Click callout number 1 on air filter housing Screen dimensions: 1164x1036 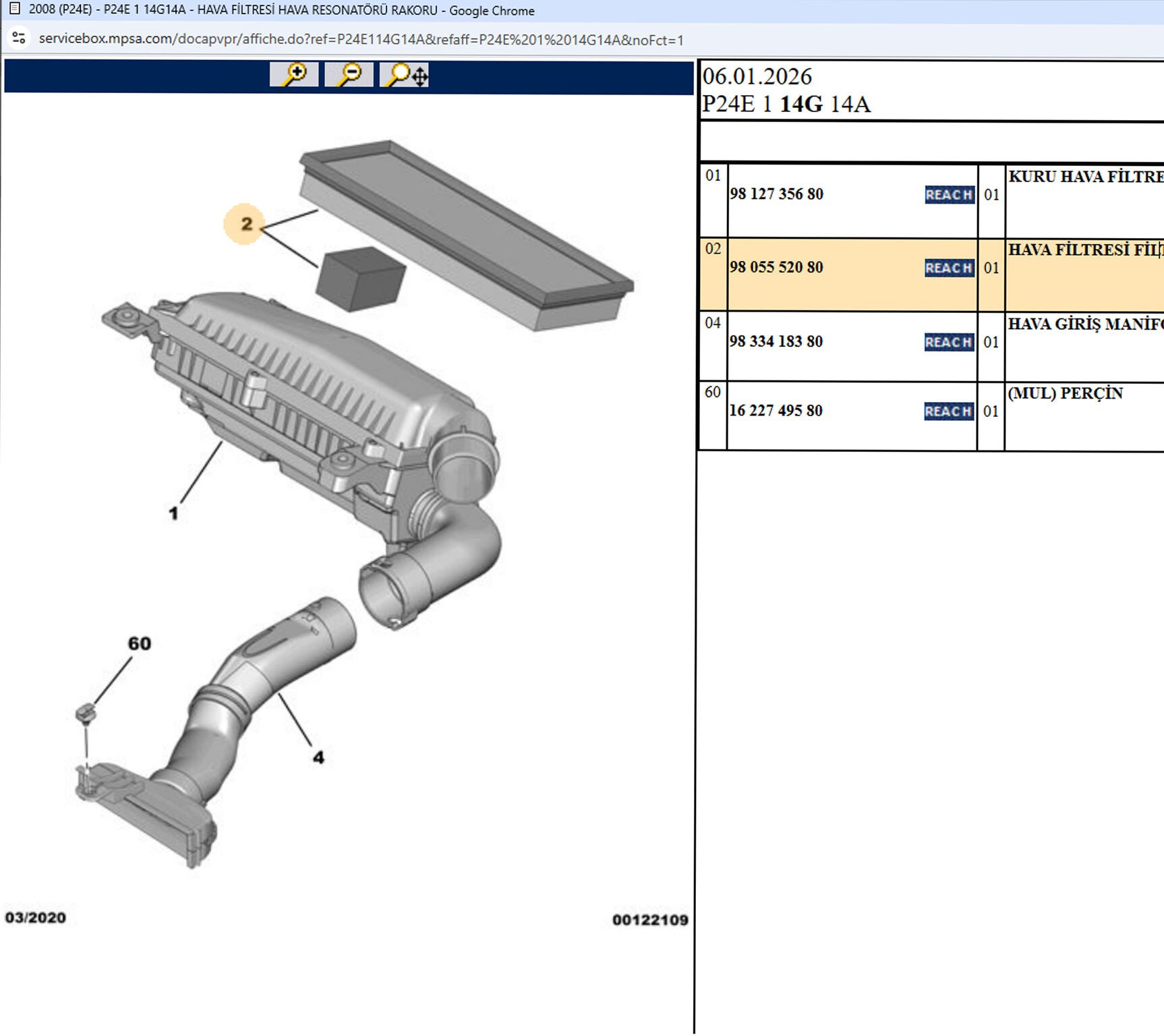(x=173, y=514)
